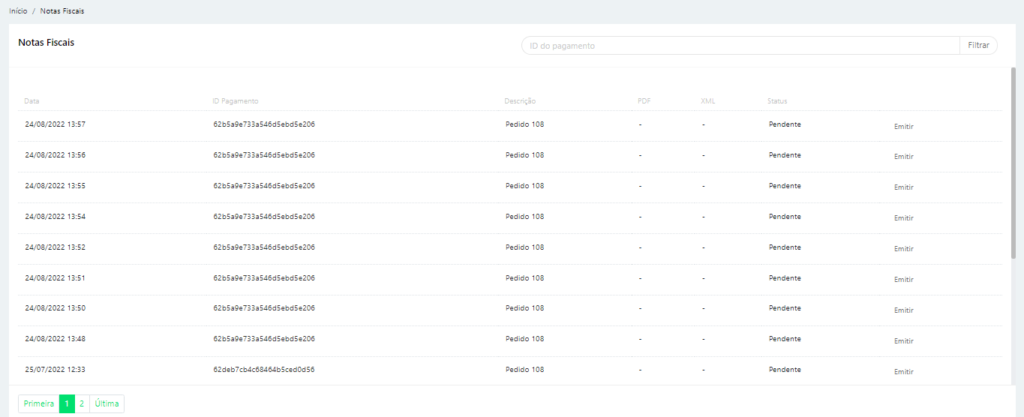Click the Data column header
1024x417 pixels.
pos(32,101)
